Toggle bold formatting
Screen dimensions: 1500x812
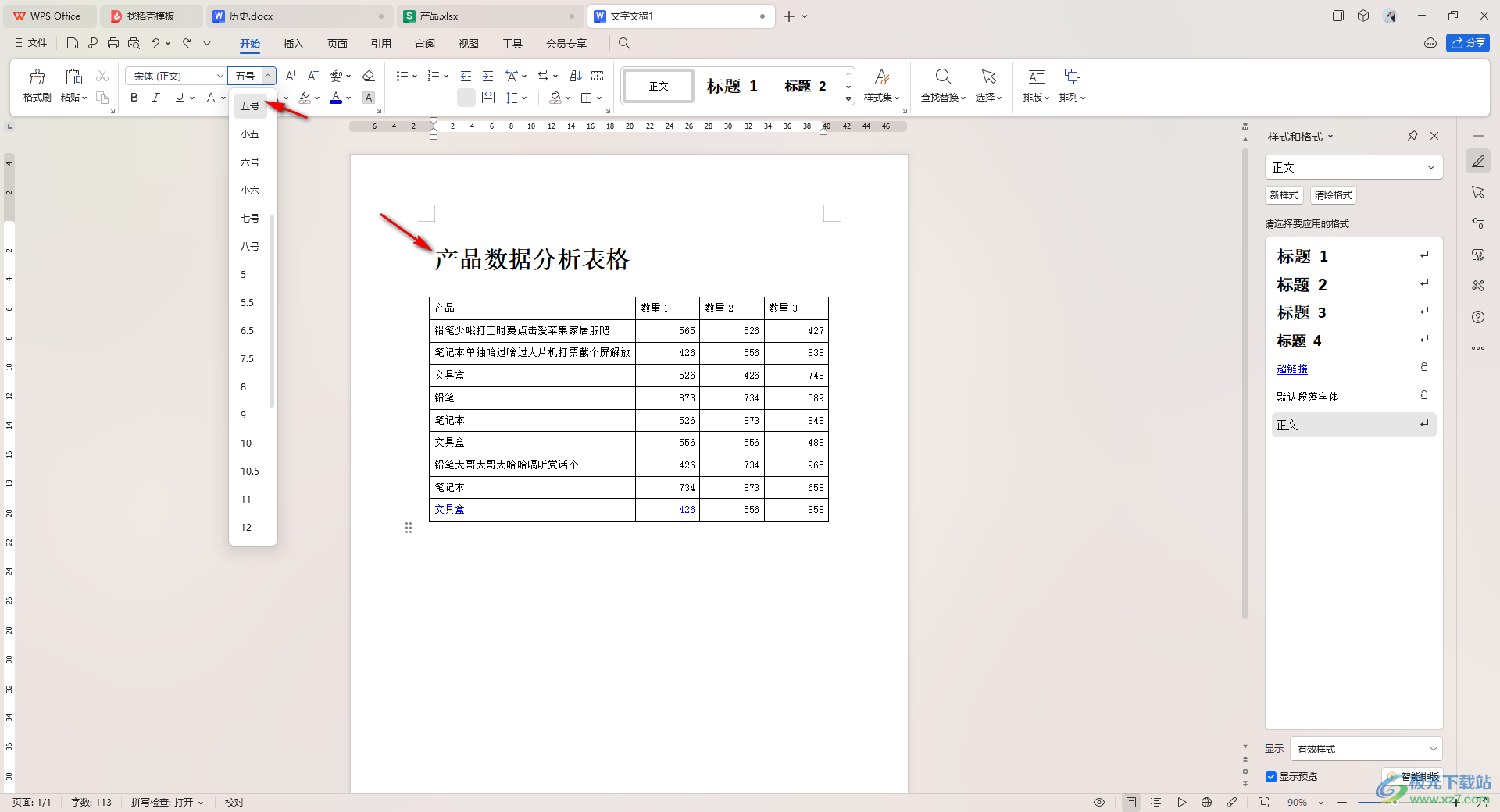134,98
